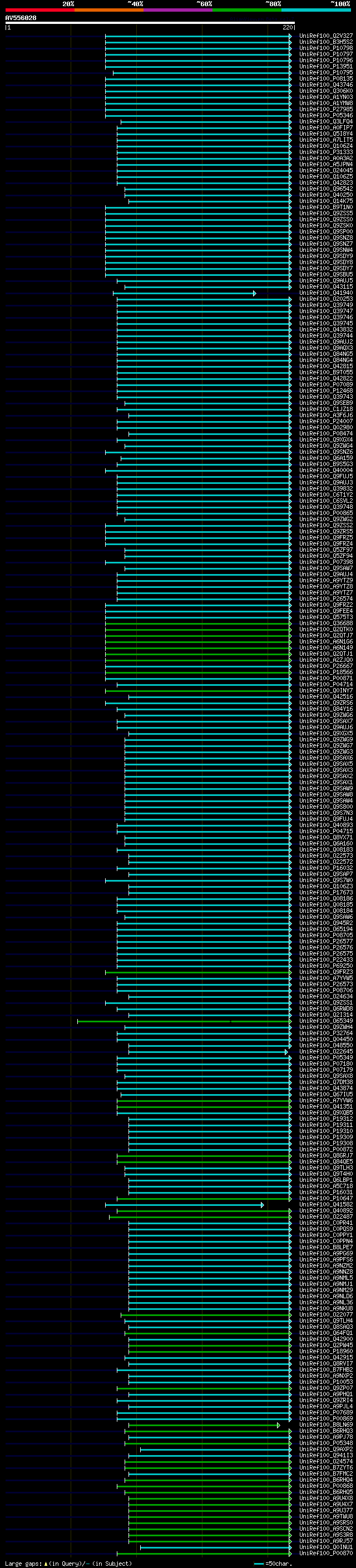Click the red 20% identity legend bar

tap(39, 10)
